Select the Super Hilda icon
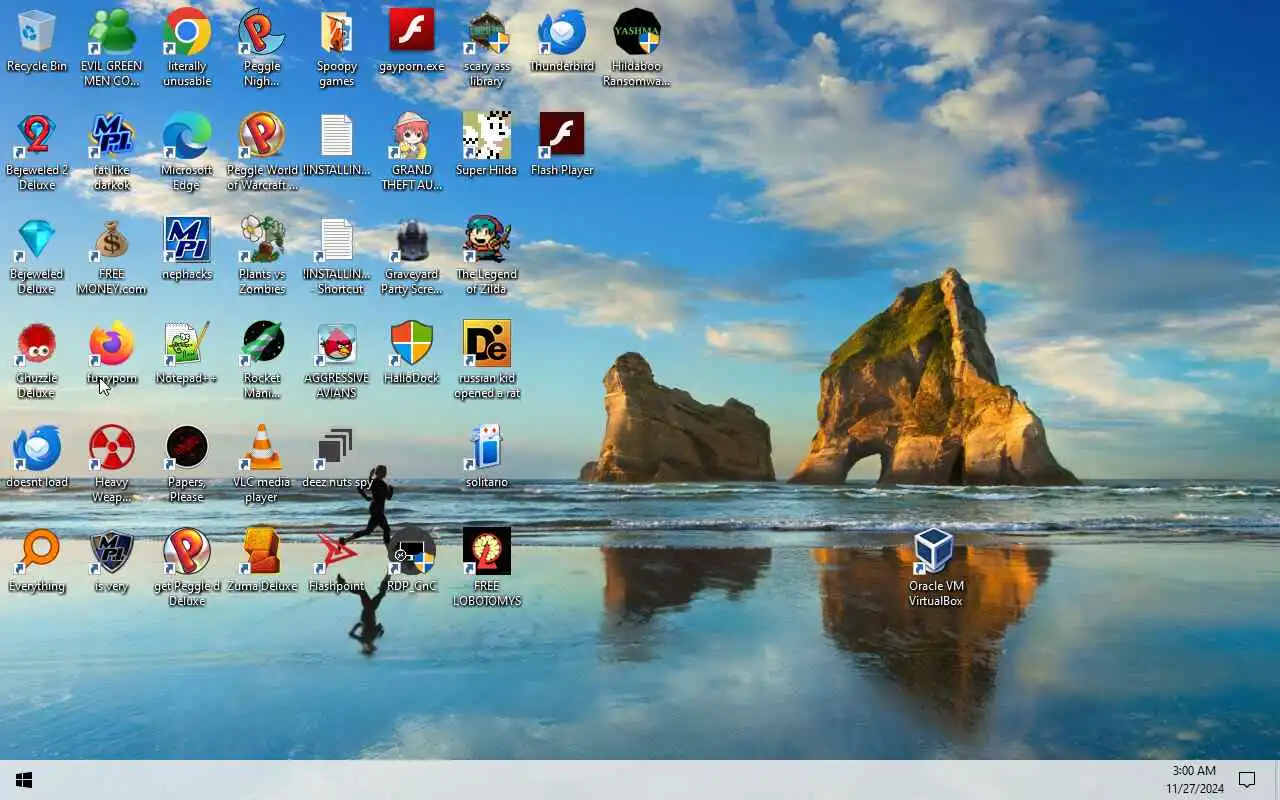The image size is (1280, 800). tap(487, 136)
